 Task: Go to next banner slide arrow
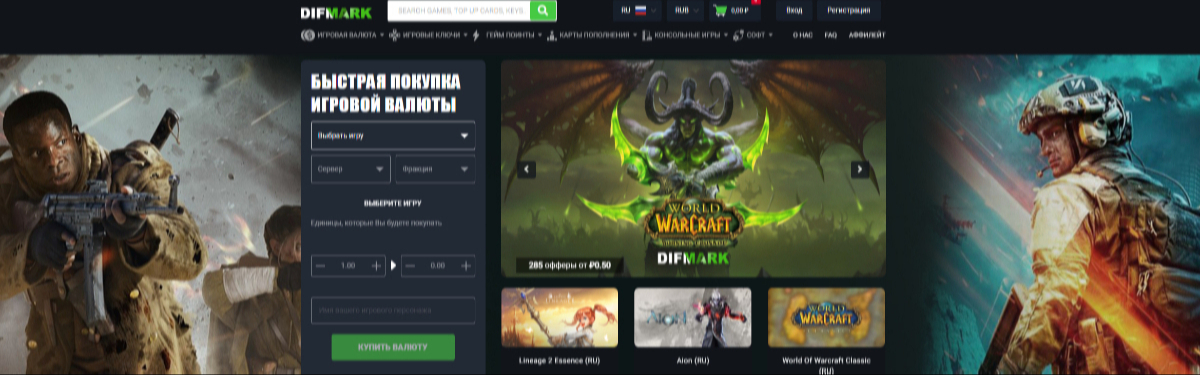[x=859, y=169]
